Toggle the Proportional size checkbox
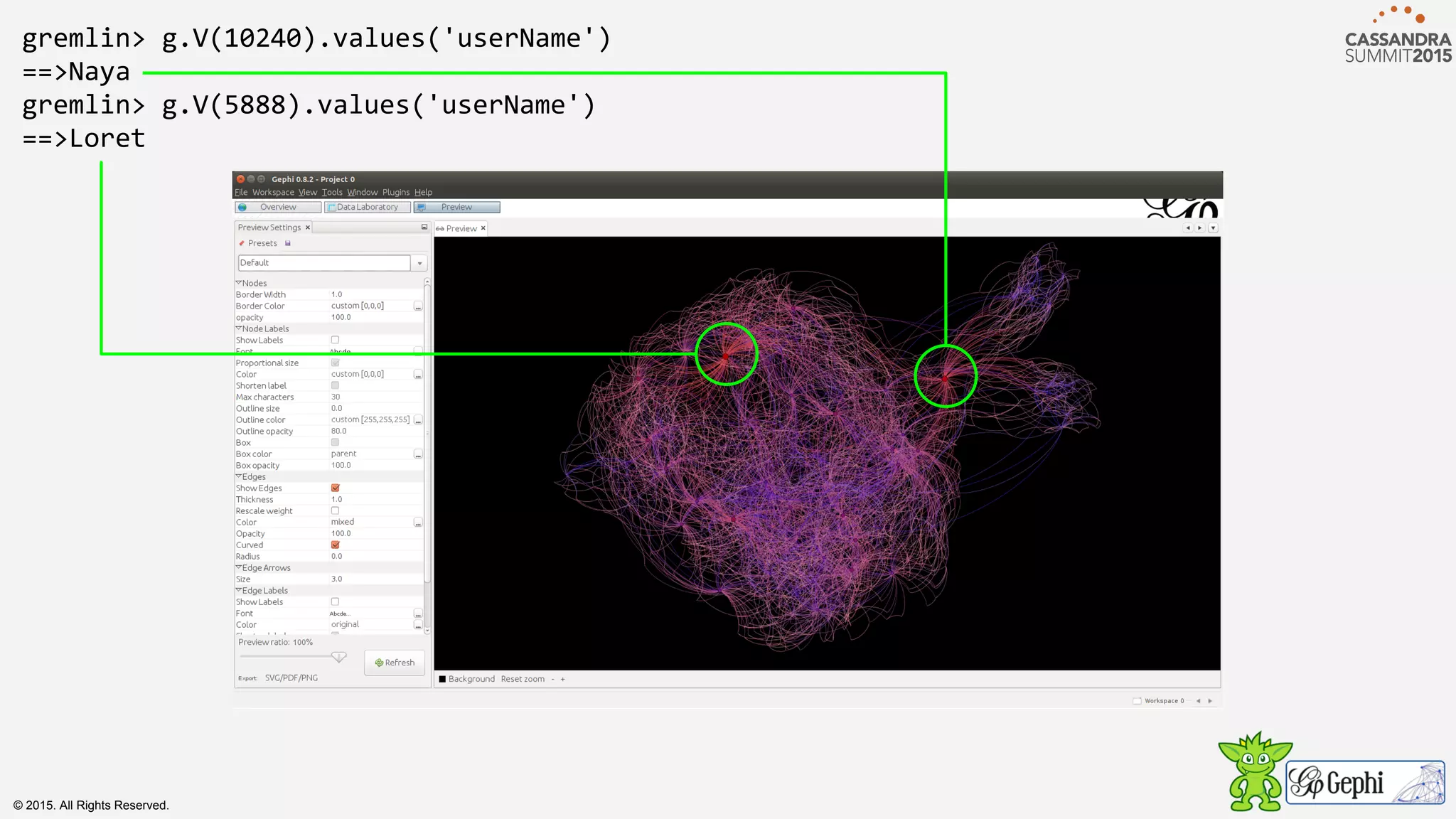 click(336, 363)
